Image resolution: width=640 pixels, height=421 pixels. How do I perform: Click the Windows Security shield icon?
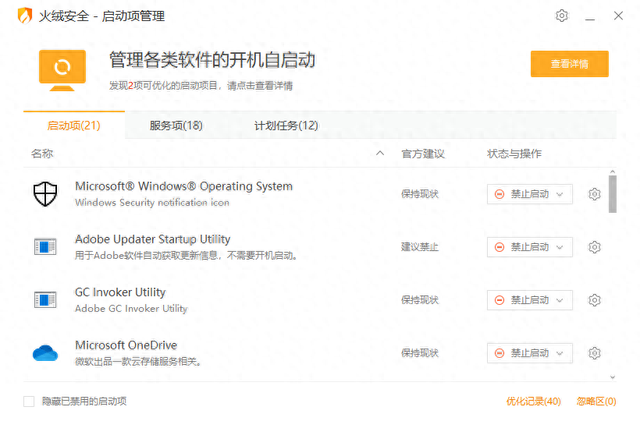(x=45, y=194)
